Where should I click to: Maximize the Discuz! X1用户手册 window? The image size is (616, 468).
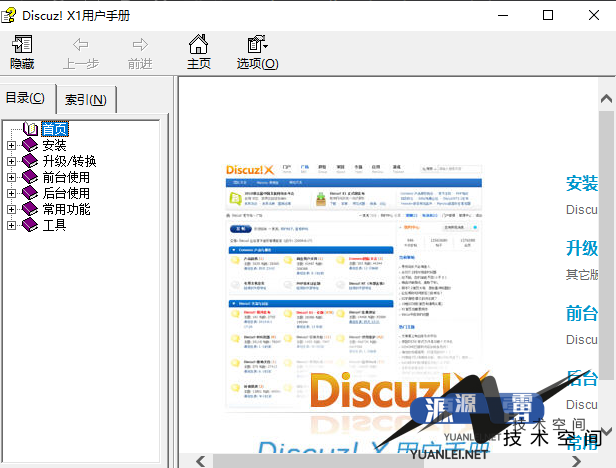tap(548, 15)
